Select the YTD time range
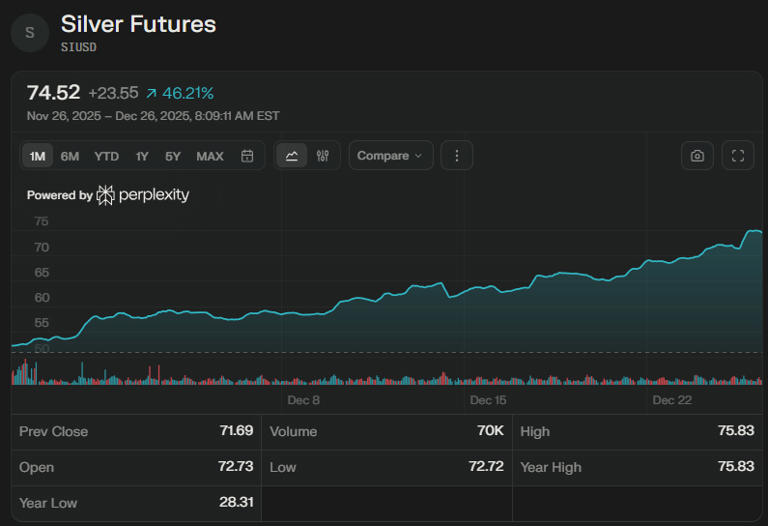 (106, 156)
